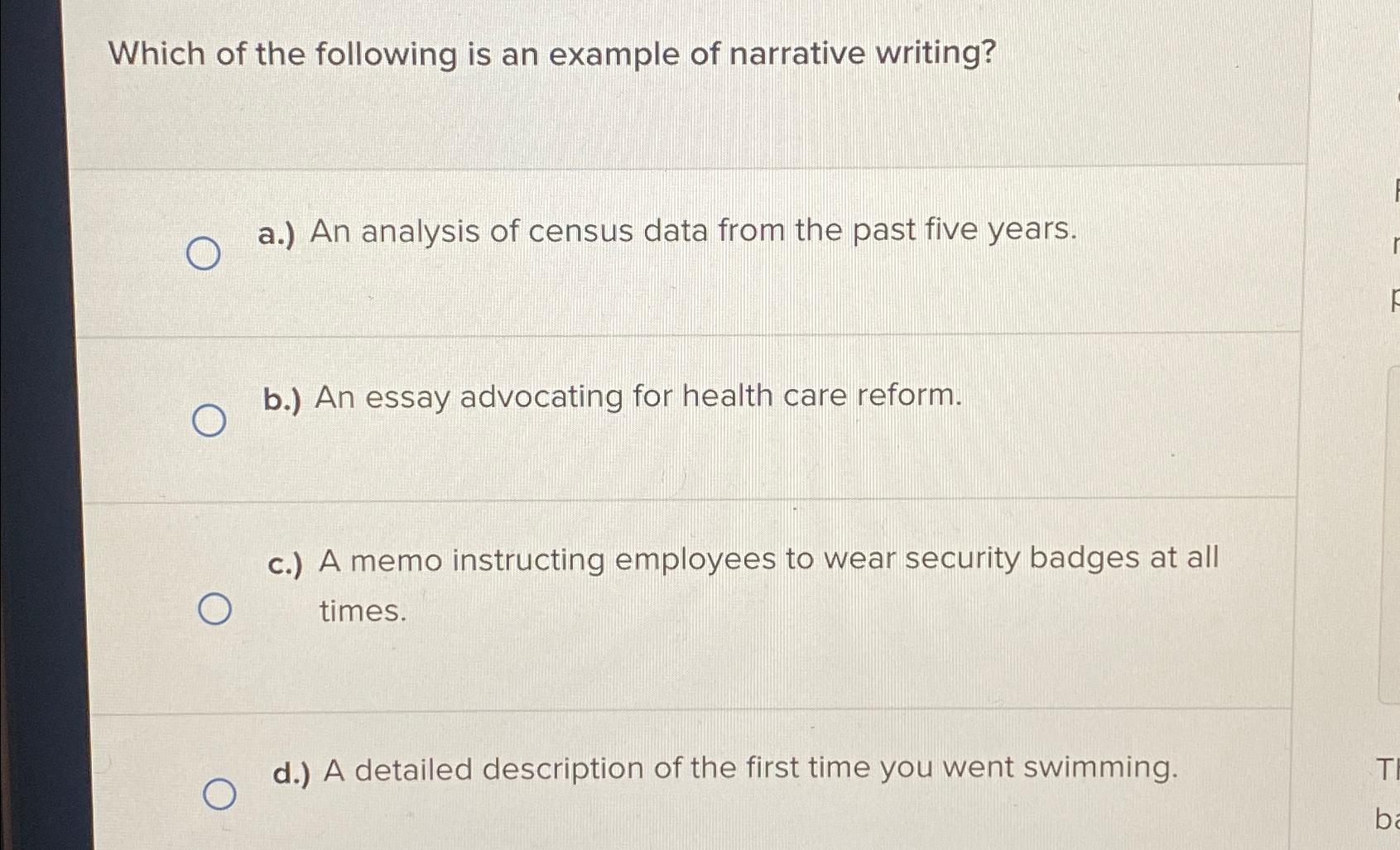
Task: Click the 'a.)' option letter label
Action: click(277, 234)
